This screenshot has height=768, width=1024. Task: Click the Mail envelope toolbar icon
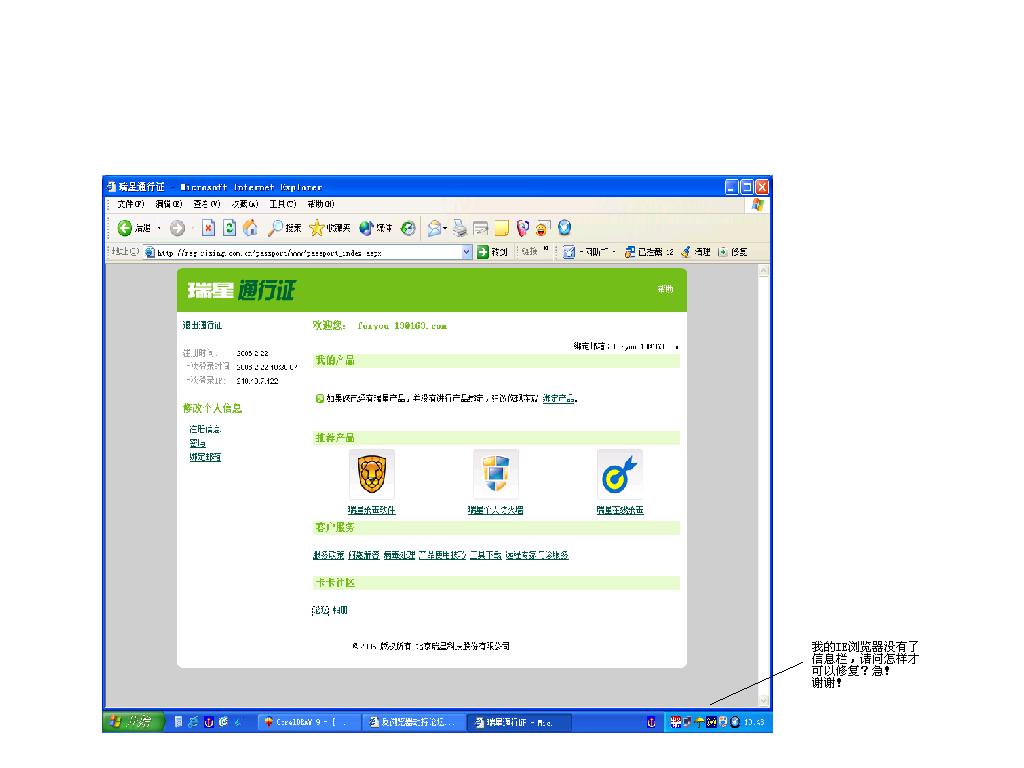tap(434, 228)
